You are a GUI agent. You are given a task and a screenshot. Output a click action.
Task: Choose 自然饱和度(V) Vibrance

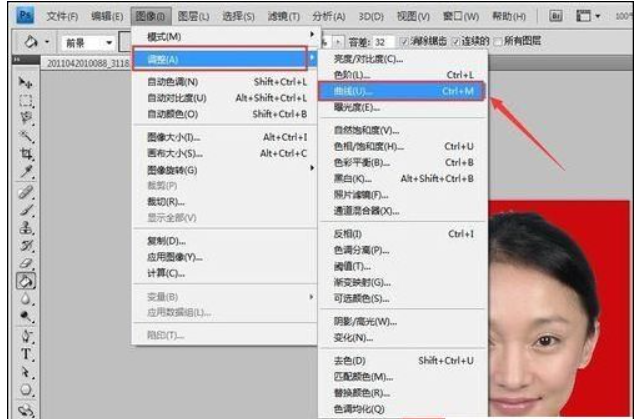(404, 130)
